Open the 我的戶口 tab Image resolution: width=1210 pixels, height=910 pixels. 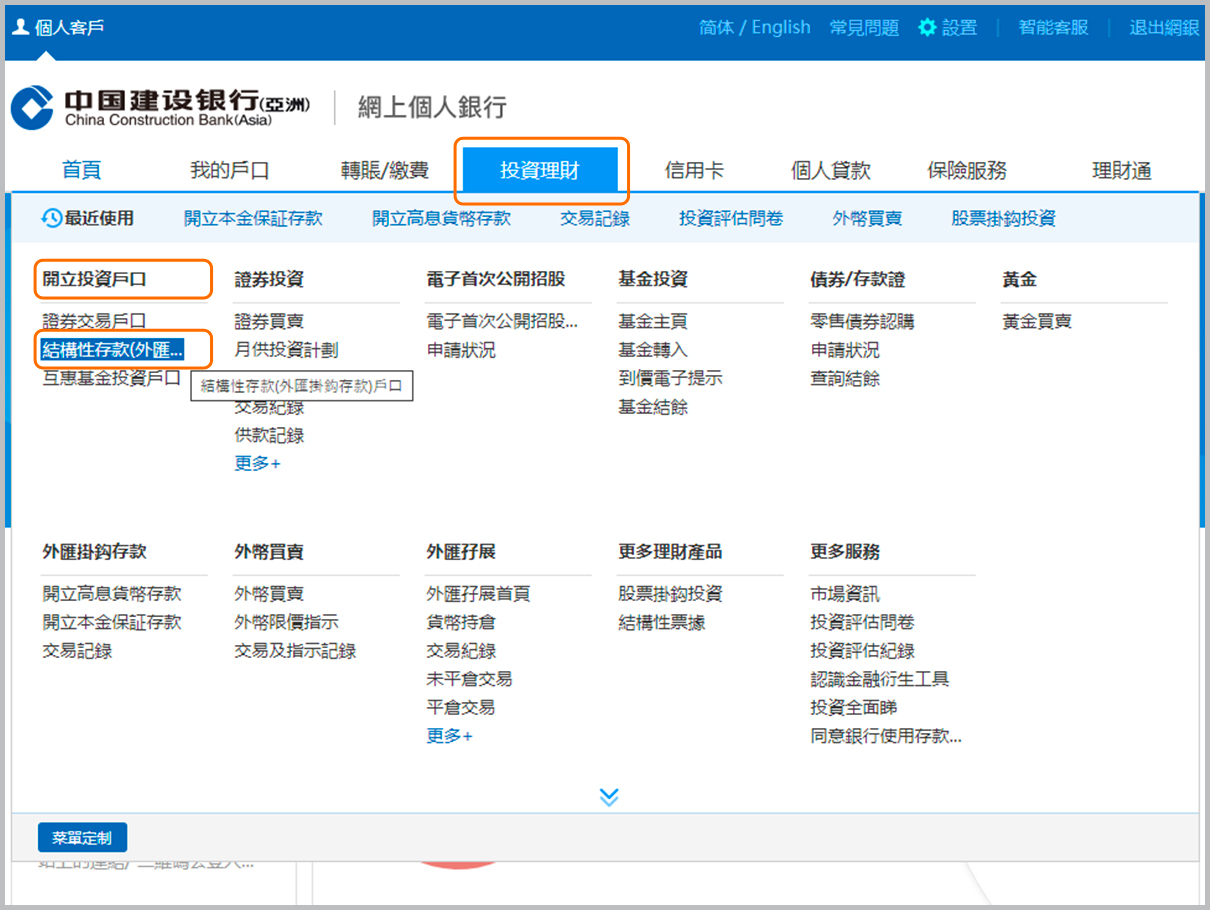click(230, 170)
